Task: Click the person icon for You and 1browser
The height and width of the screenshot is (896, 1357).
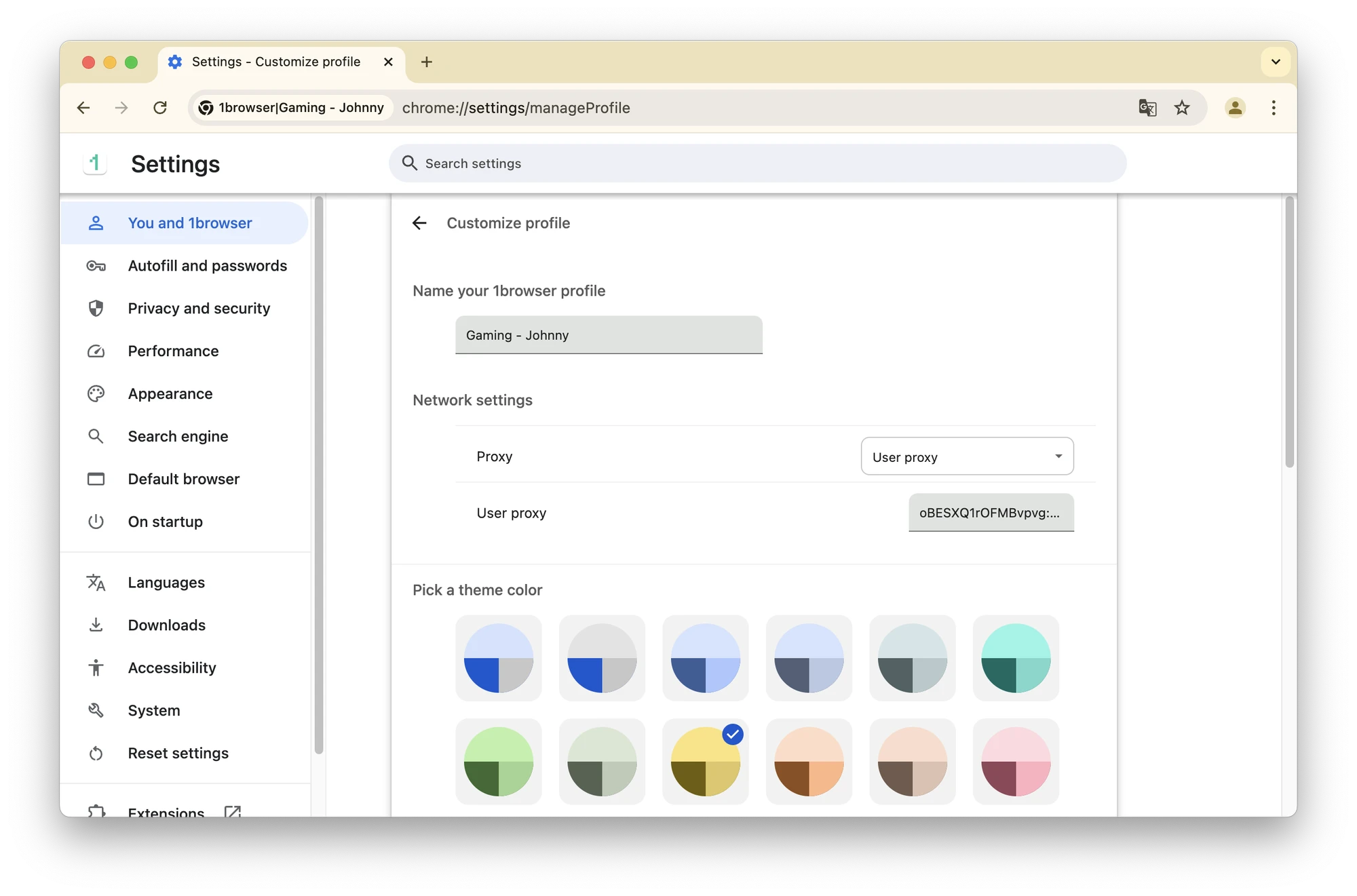Action: coord(96,223)
